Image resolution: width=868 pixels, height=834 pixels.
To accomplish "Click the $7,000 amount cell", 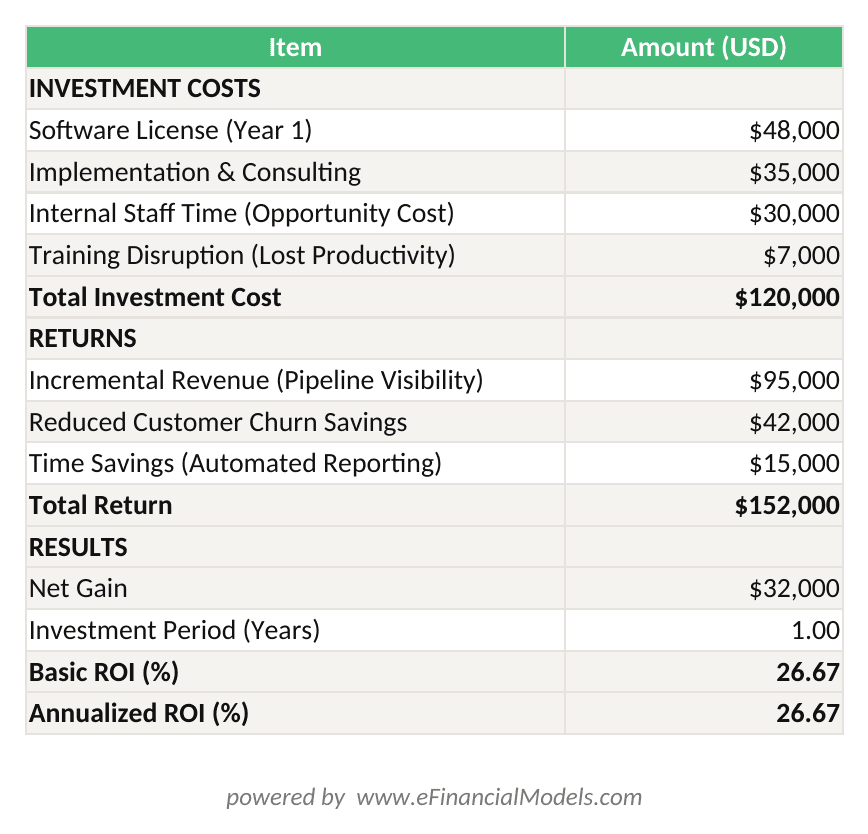I will pos(704,256).
